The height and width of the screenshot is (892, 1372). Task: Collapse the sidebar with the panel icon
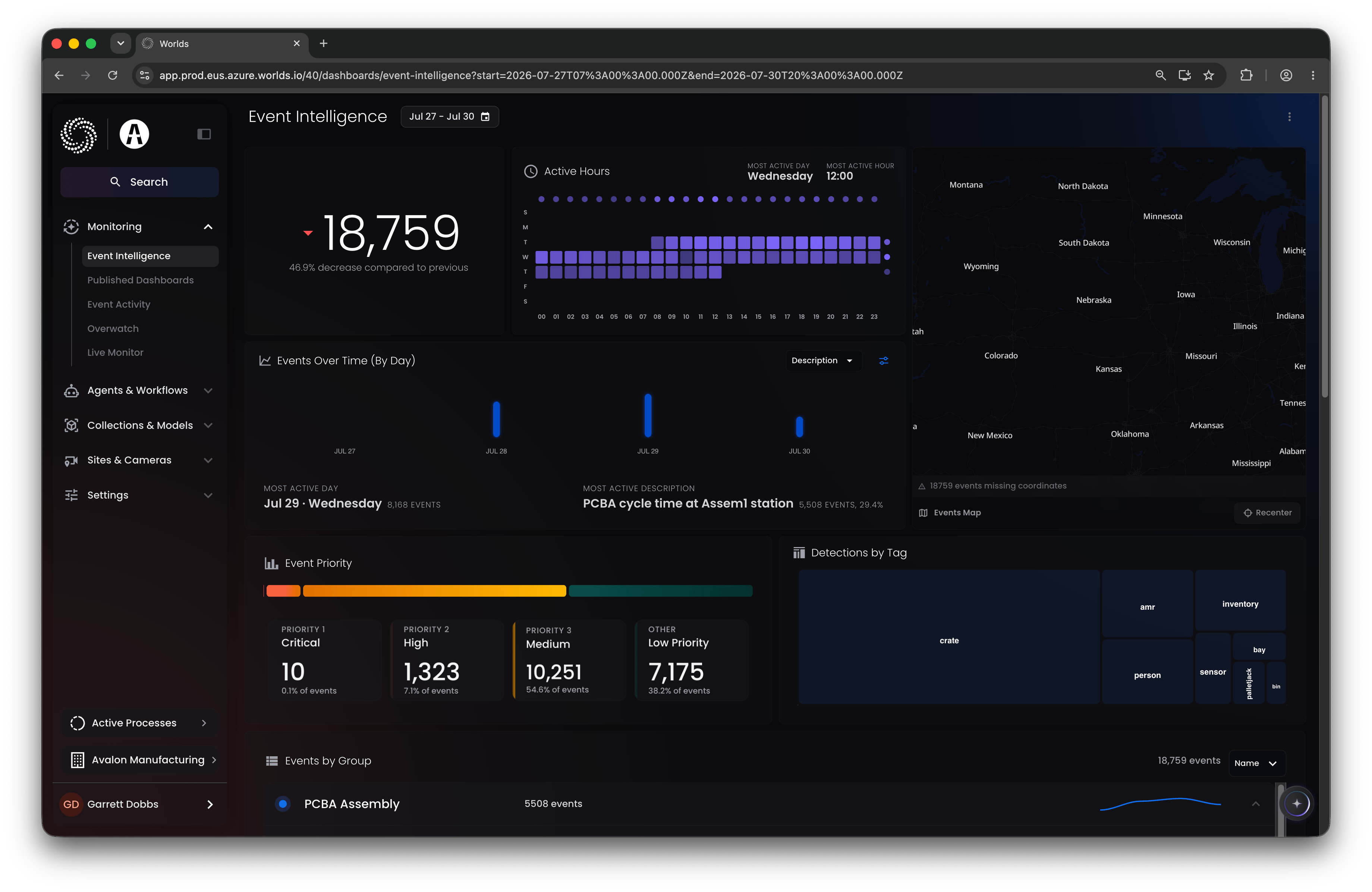pyautogui.click(x=204, y=134)
